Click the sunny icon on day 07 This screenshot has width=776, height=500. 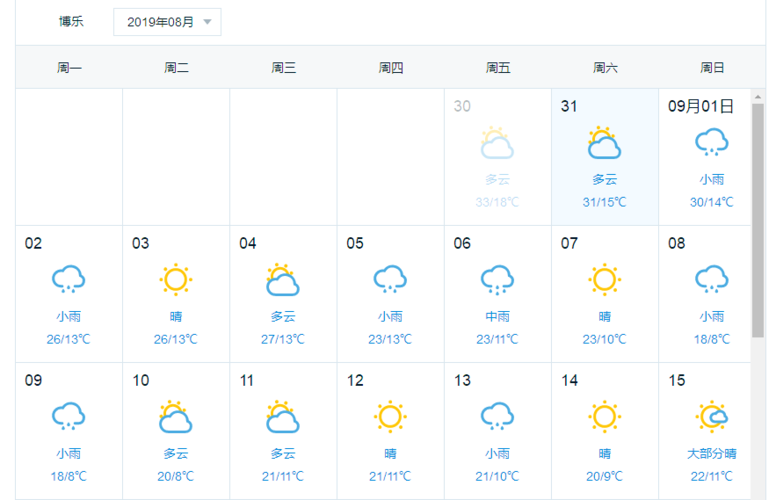pyautogui.click(x=604, y=279)
